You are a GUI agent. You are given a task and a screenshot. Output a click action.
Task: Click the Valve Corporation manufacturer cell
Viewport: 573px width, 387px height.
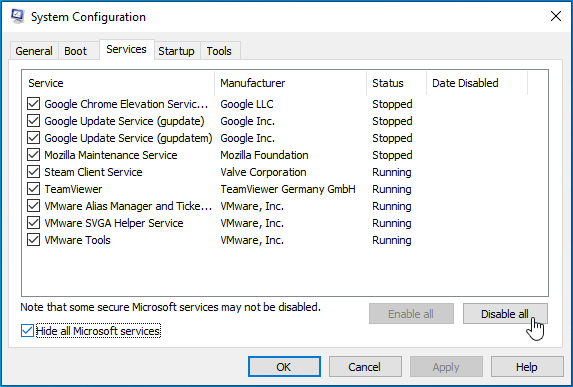[x=263, y=172]
